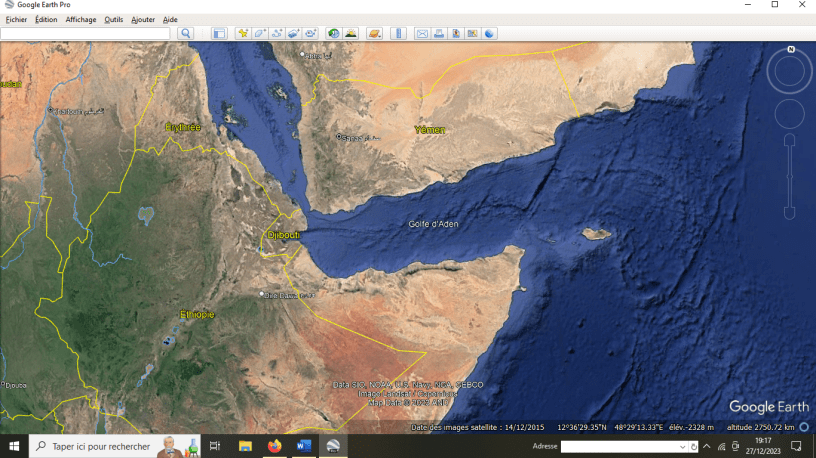Open the planet switcher icon

[x=374, y=33]
